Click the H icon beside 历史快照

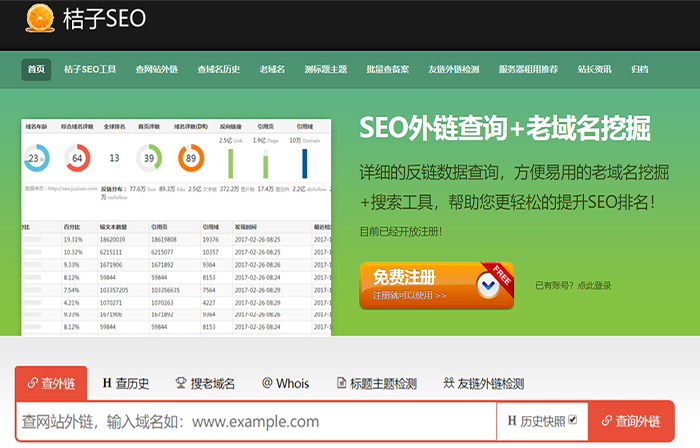(x=512, y=421)
